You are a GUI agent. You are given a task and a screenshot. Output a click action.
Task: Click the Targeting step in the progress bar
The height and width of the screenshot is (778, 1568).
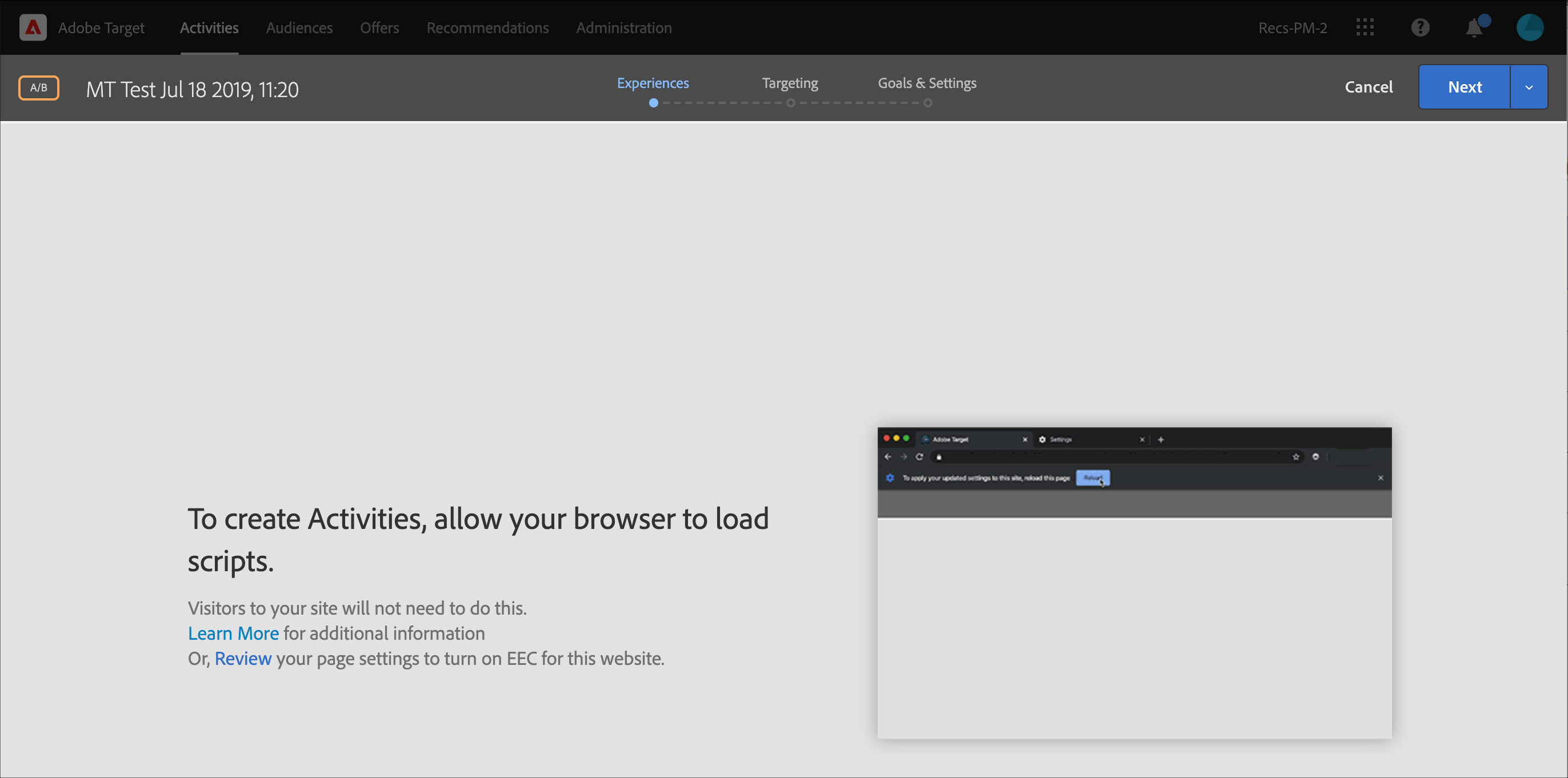click(790, 83)
